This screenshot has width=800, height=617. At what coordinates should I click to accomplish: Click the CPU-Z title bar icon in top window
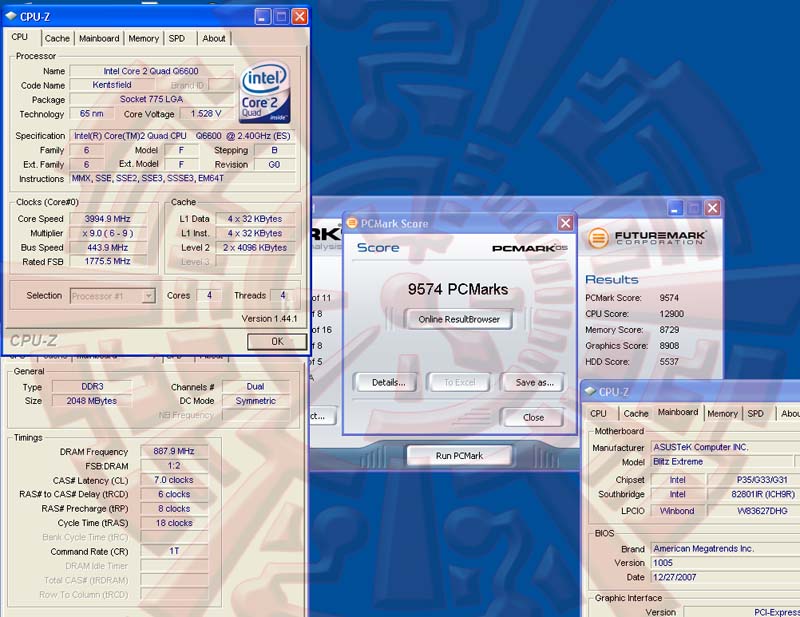[11, 16]
